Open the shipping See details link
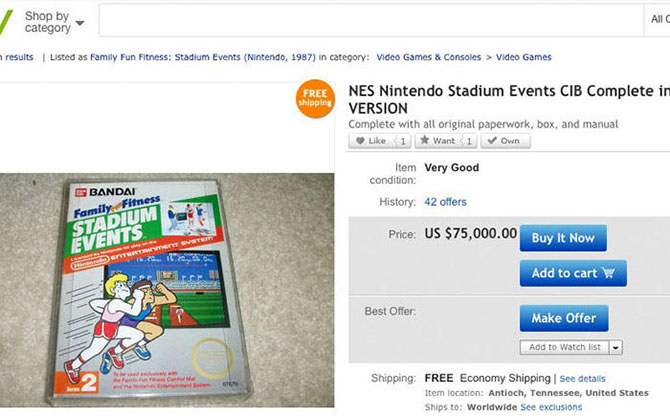670x416 pixels. (x=582, y=379)
